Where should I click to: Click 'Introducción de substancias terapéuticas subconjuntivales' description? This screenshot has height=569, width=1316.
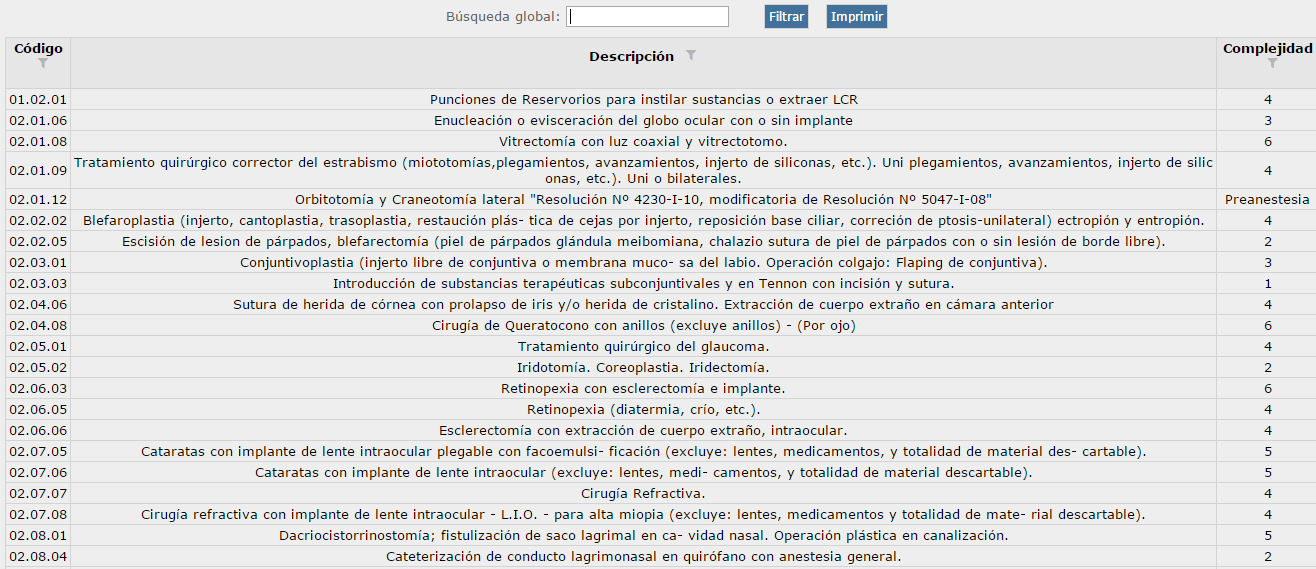[x=644, y=284]
